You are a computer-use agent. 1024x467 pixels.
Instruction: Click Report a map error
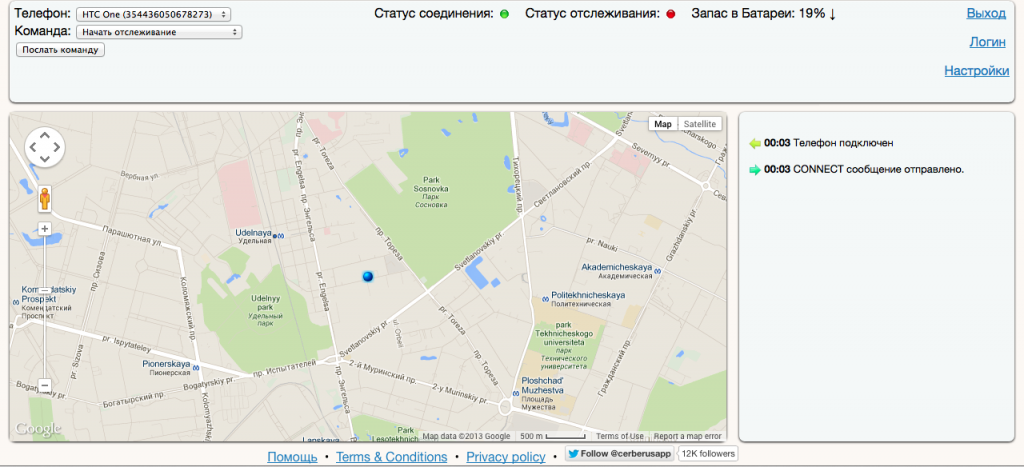click(x=687, y=436)
